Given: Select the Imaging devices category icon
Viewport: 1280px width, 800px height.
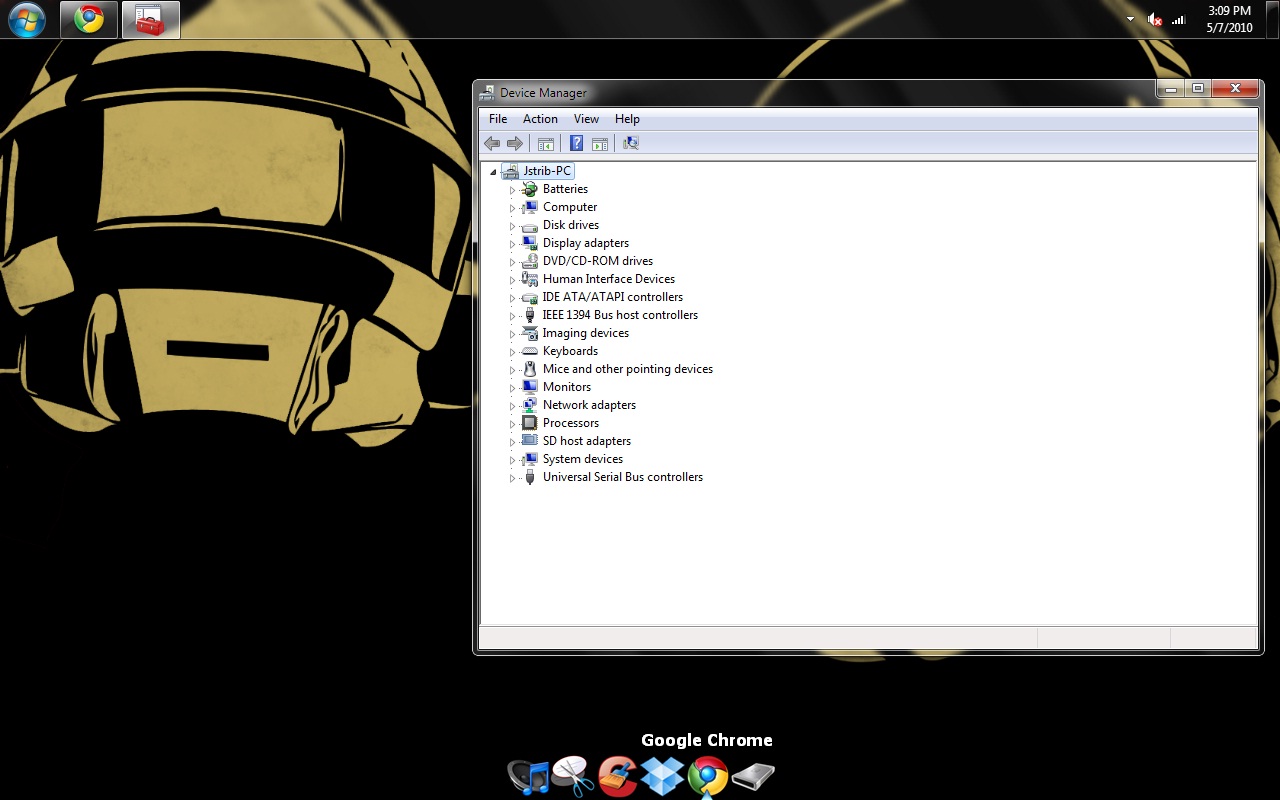Looking at the screenshot, I should click(x=529, y=333).
